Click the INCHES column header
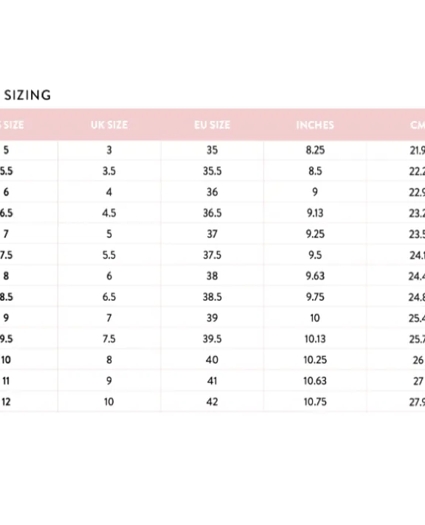 click(315, 125)
